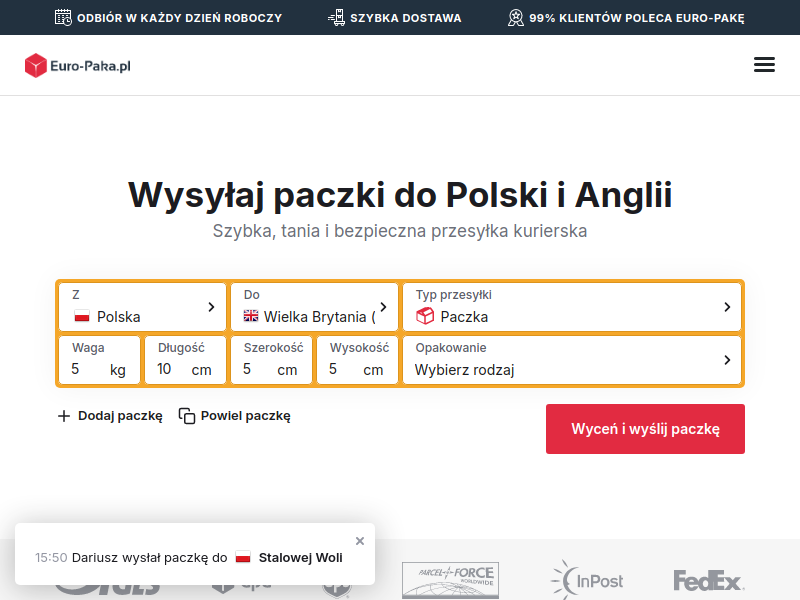Click the Parcelforce Worldwide logo thumbnail
Image resolution: width=800 pixels, height=600 pixels.
(x=450, y=581)
